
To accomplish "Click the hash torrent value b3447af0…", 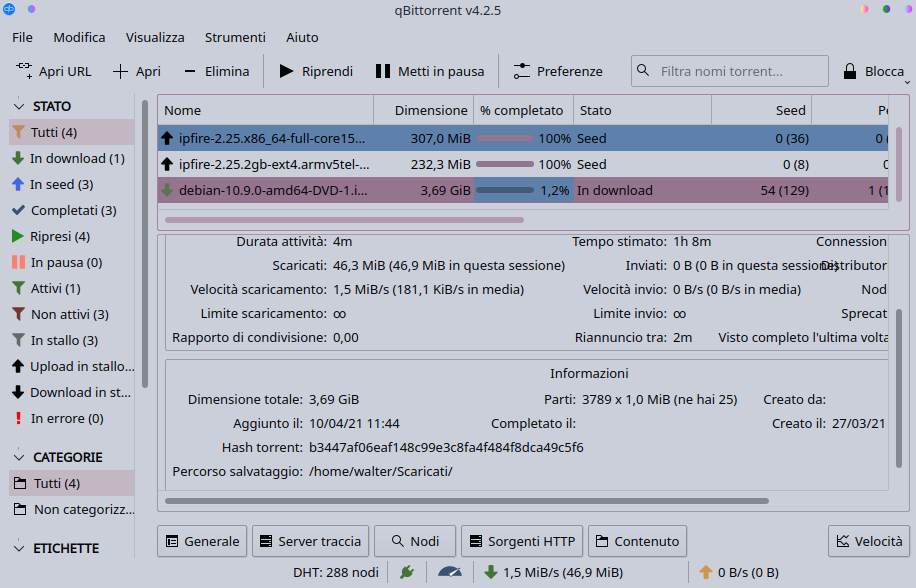I will [x=446, y=447].
